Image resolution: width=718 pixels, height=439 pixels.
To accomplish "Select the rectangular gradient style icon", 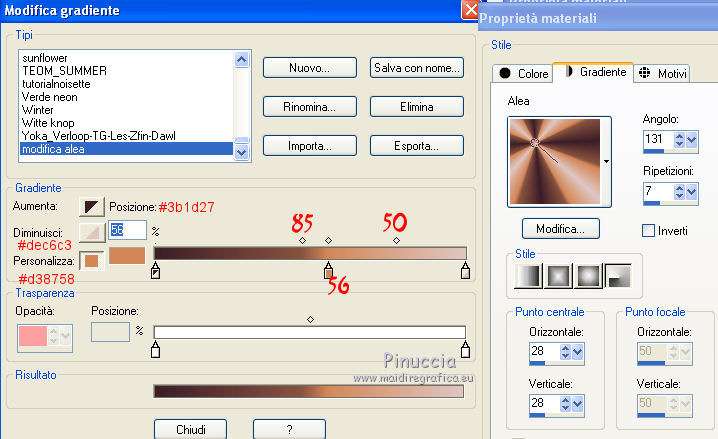I will pos(558,276).
